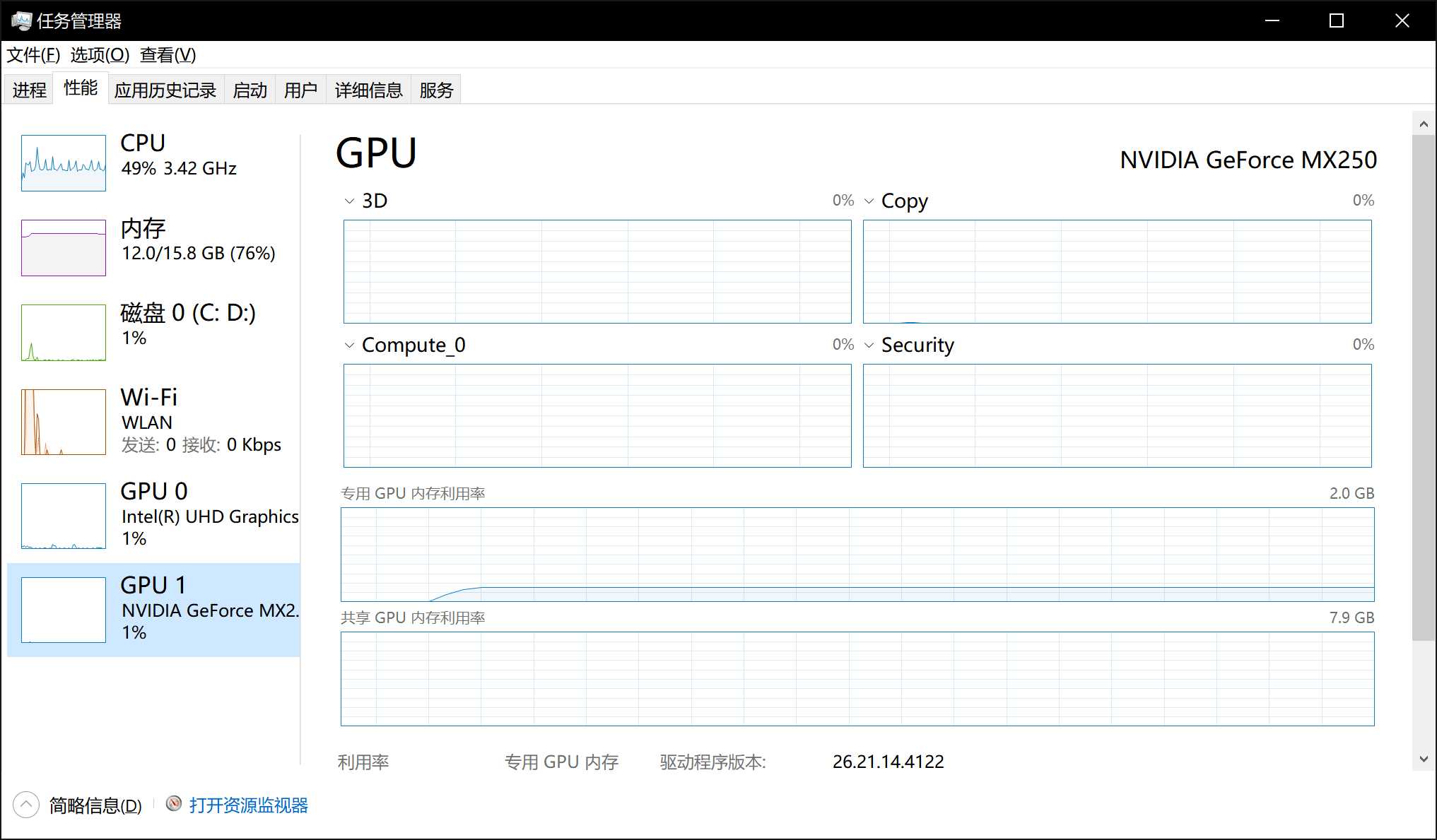
Task: Click the WLAN text under Wi-Fi
Action: 147,422
